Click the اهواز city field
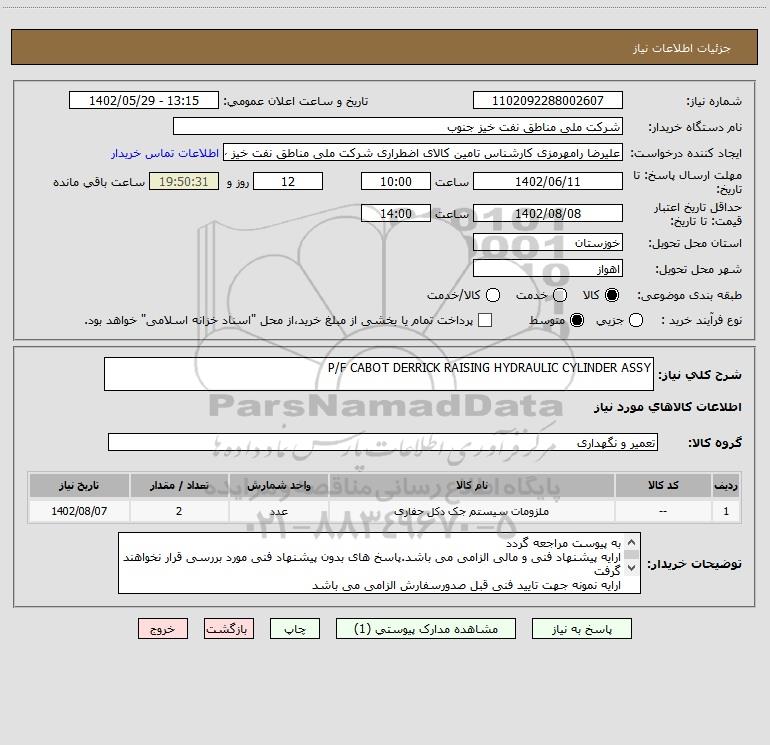770x745 pixels. tap(548, 268)
